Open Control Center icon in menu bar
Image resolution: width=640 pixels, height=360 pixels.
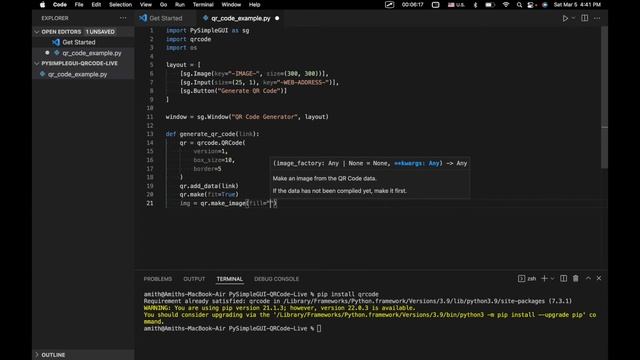coord(531,5)
